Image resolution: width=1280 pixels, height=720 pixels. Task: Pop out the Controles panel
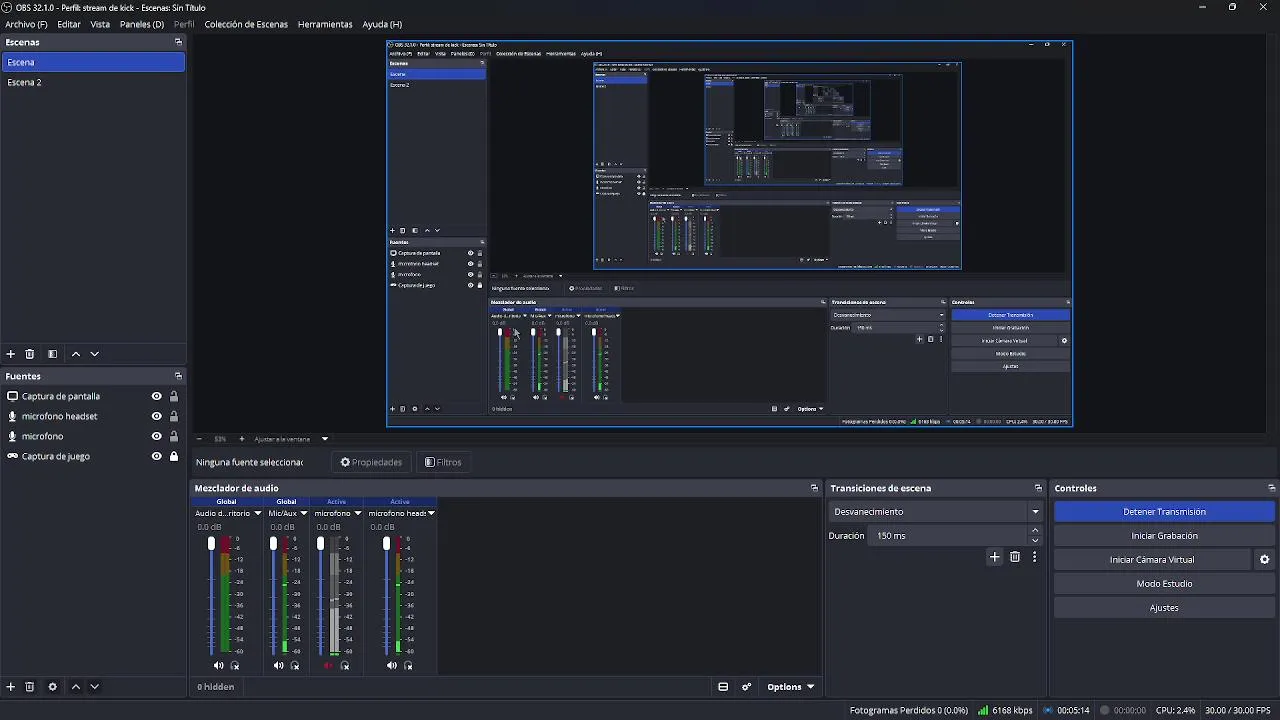1271,488
